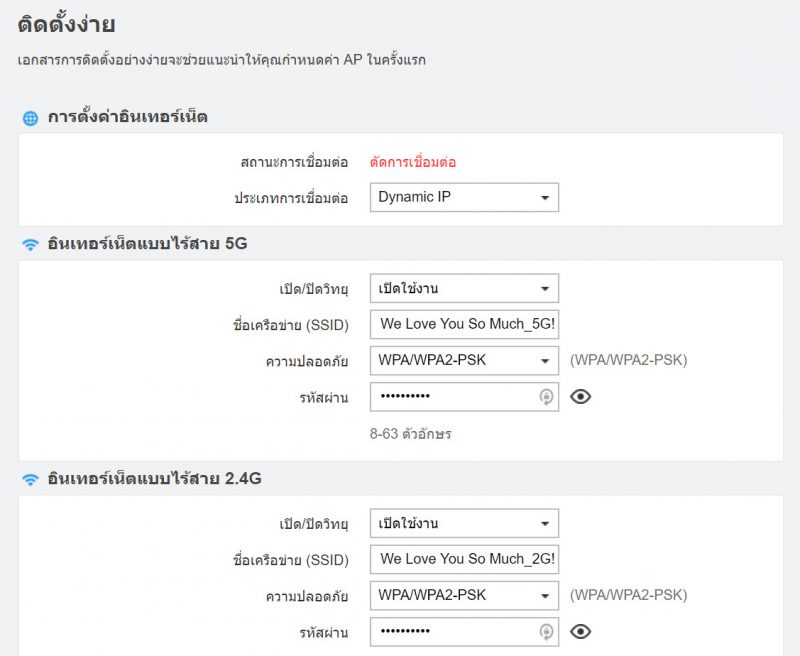Click the lock icon inside 2.4G password field

(546, 632)
